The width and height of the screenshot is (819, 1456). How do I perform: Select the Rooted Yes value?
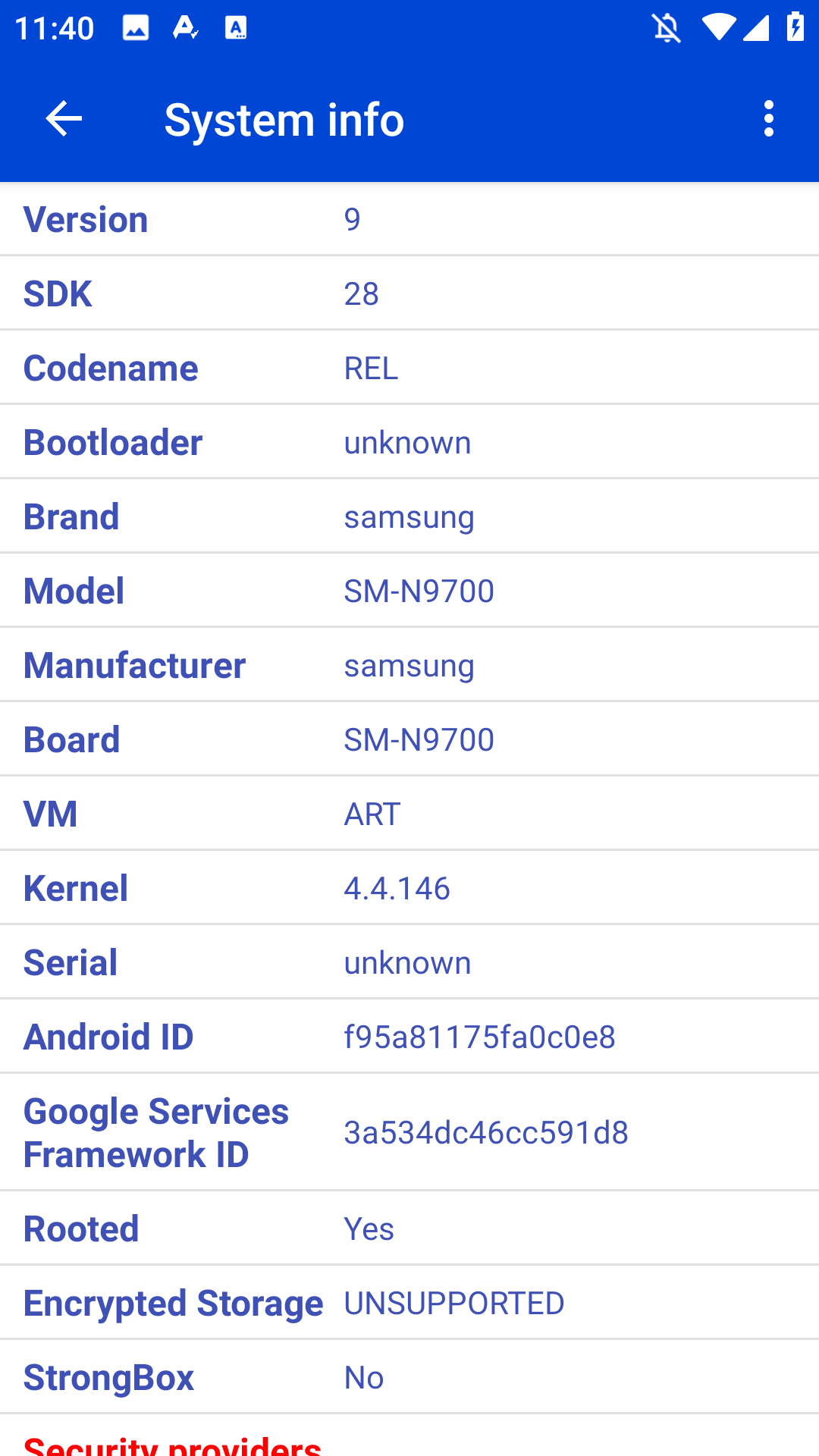pyautogui.click(x=369, y=1228)
